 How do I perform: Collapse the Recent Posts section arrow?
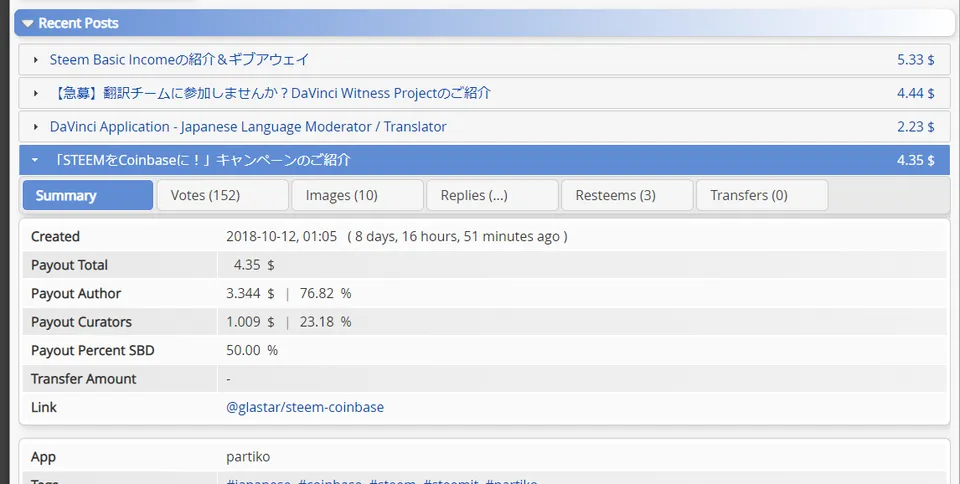27,24
